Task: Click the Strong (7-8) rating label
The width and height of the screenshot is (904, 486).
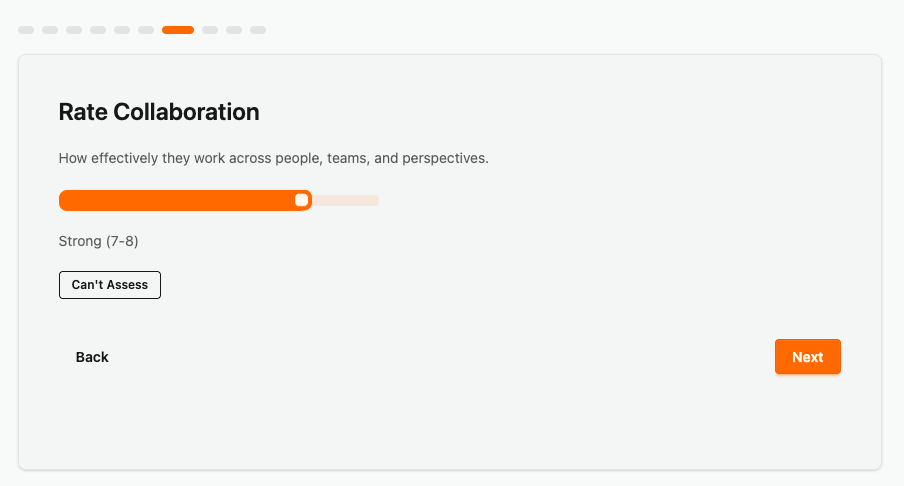Action: (99, 241)
